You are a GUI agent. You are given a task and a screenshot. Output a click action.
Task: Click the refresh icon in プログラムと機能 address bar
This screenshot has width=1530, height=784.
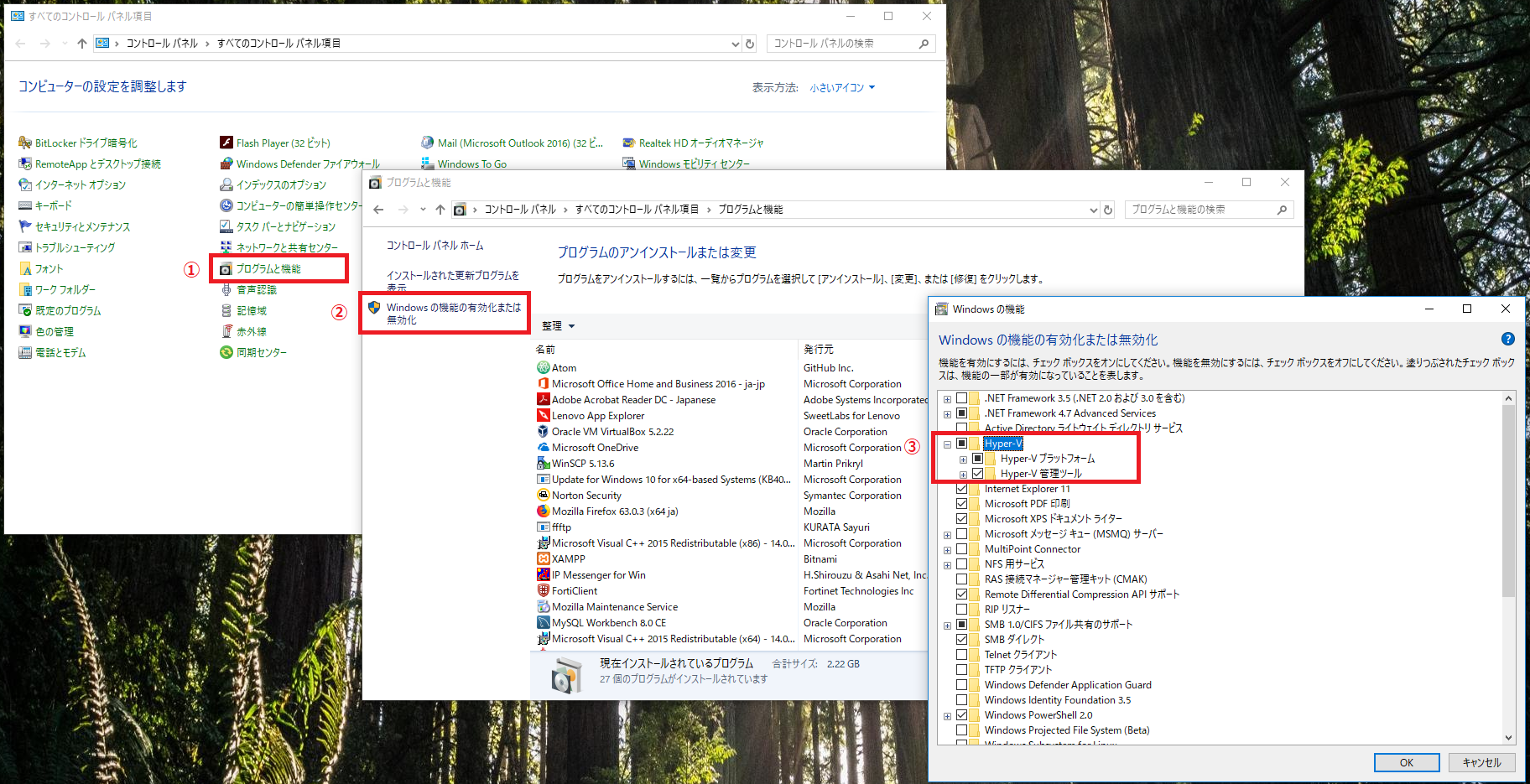tap(1108, 210)
